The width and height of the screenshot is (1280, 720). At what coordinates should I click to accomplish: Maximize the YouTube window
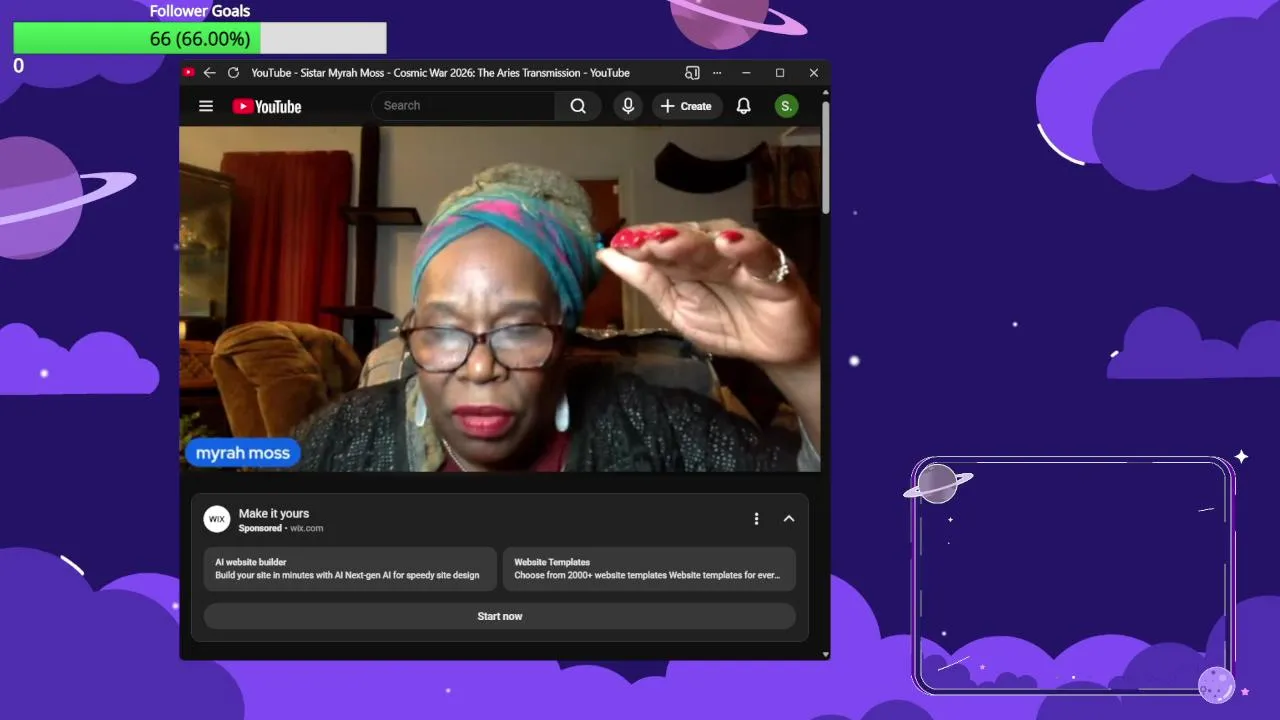coord(780,73)
